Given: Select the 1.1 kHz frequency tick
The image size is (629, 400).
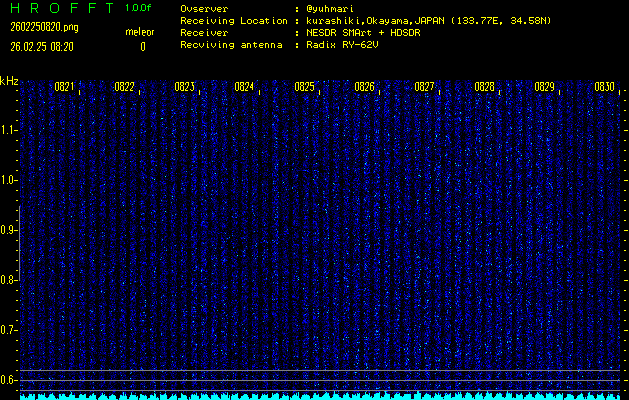Looking at the screenshot, I should click(x=9, y=130).
